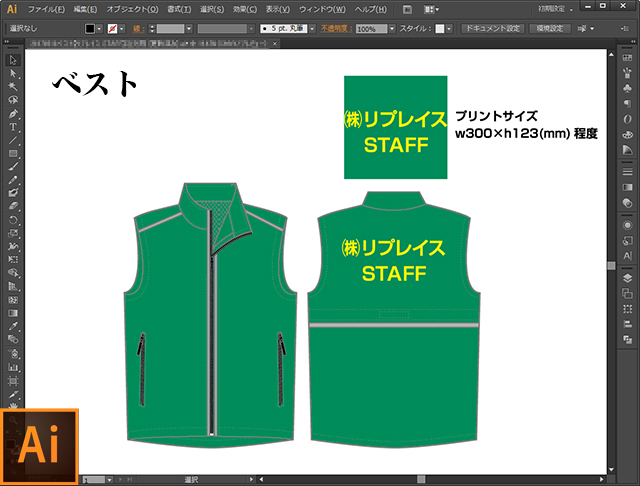Screen dimensions: 640x486
Task: Open the Align panel icon
Action: point(627,324)
